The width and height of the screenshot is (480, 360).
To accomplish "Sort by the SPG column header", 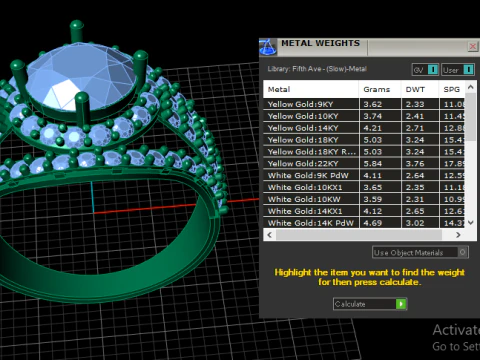I will click(452, 89).
